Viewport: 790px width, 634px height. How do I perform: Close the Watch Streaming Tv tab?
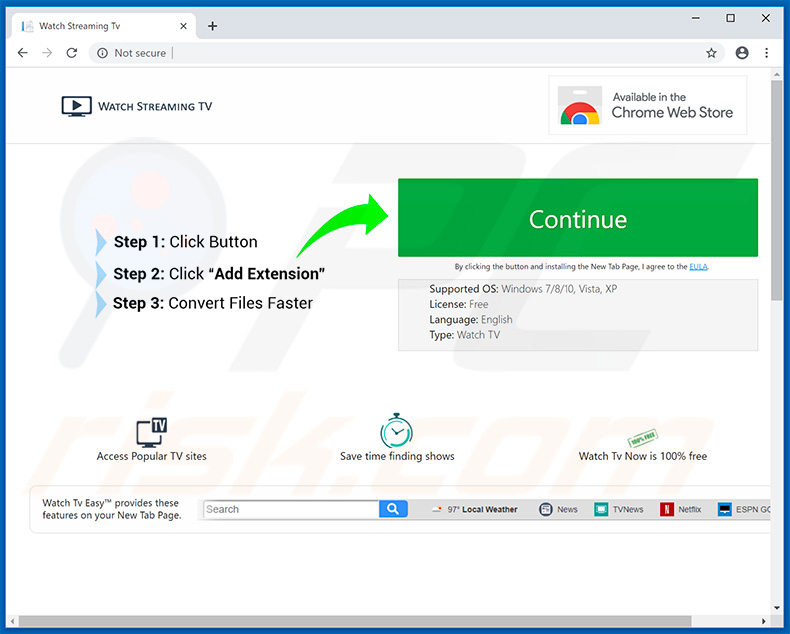pyautogui.click(x=183, y=26)
